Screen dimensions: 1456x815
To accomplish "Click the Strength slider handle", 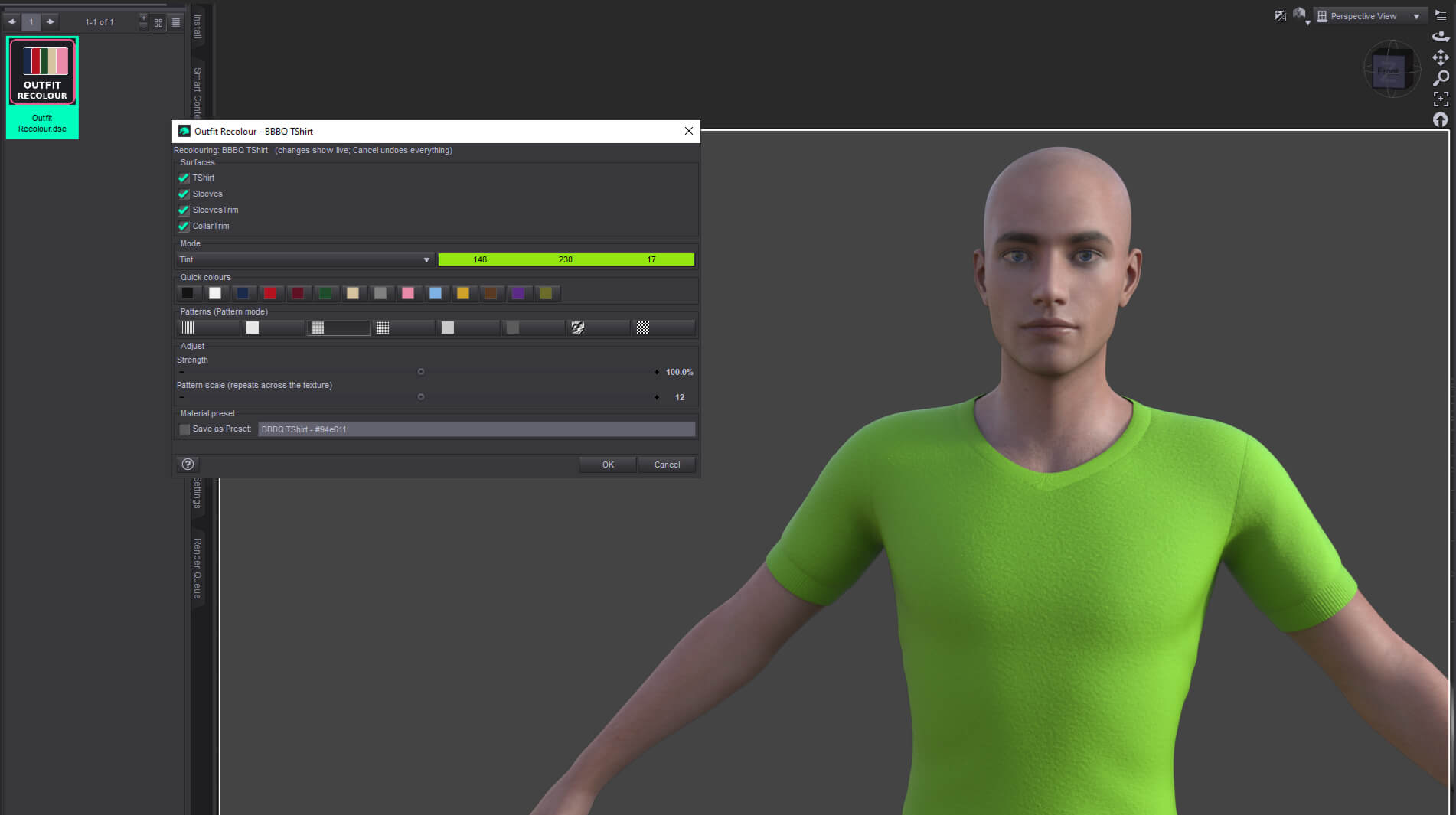I will 421,372.
